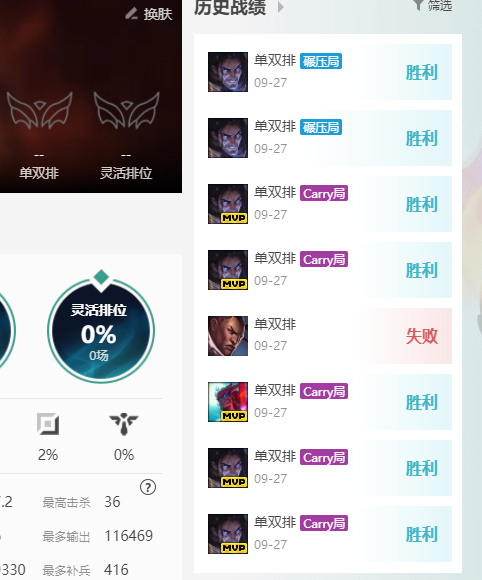Click the 最多输出 value 116469
Image resolution: width=482 pixels, height=580 pixels.
128,536
